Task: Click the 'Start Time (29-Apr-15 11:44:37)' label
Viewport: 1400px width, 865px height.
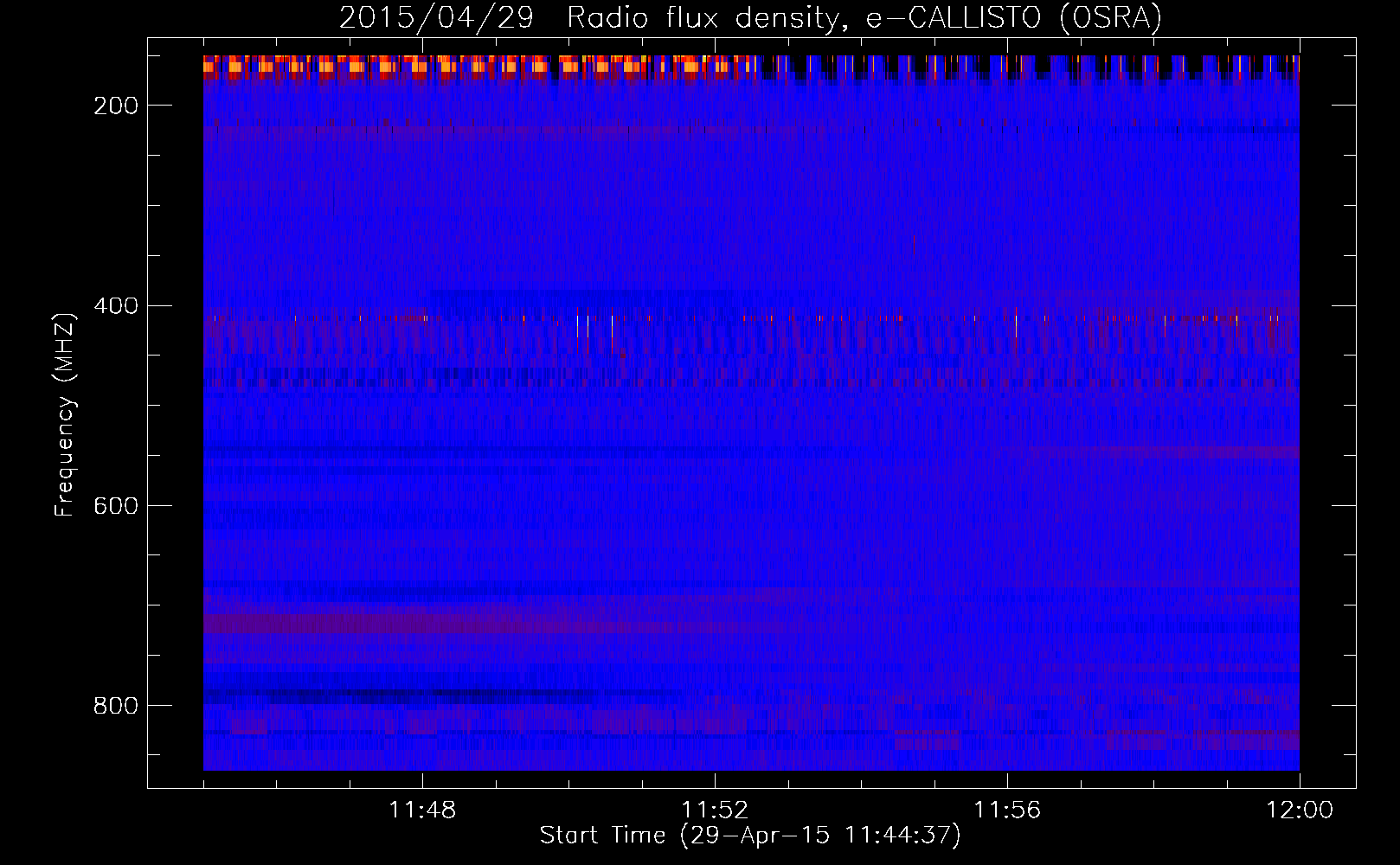Action: [750, 836]
